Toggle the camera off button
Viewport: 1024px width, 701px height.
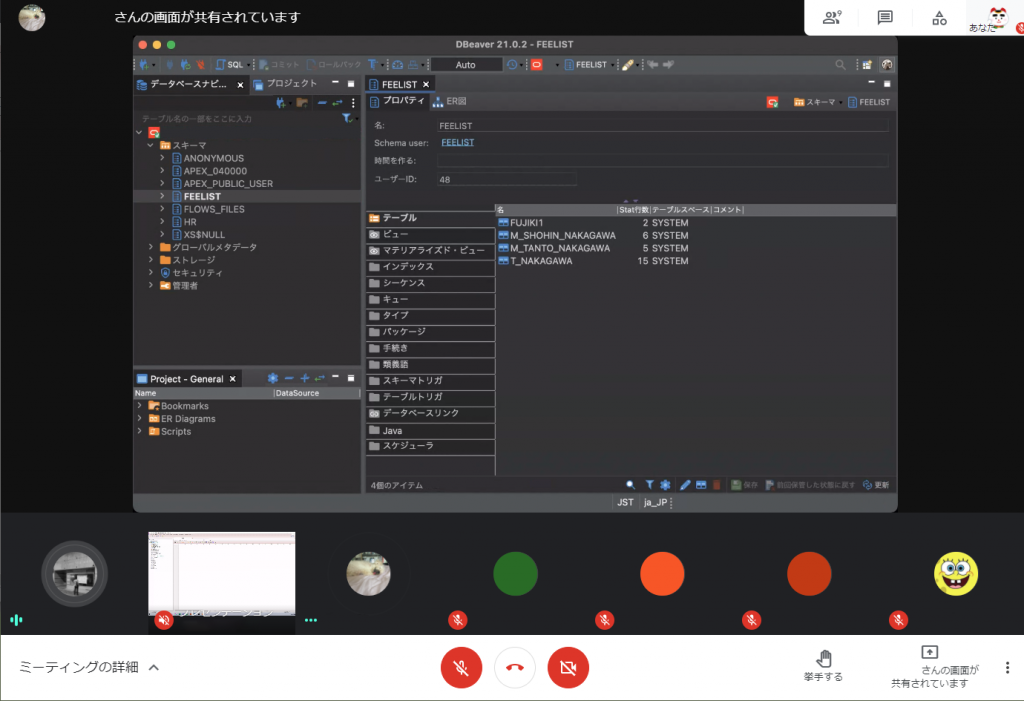click(568, 667)
